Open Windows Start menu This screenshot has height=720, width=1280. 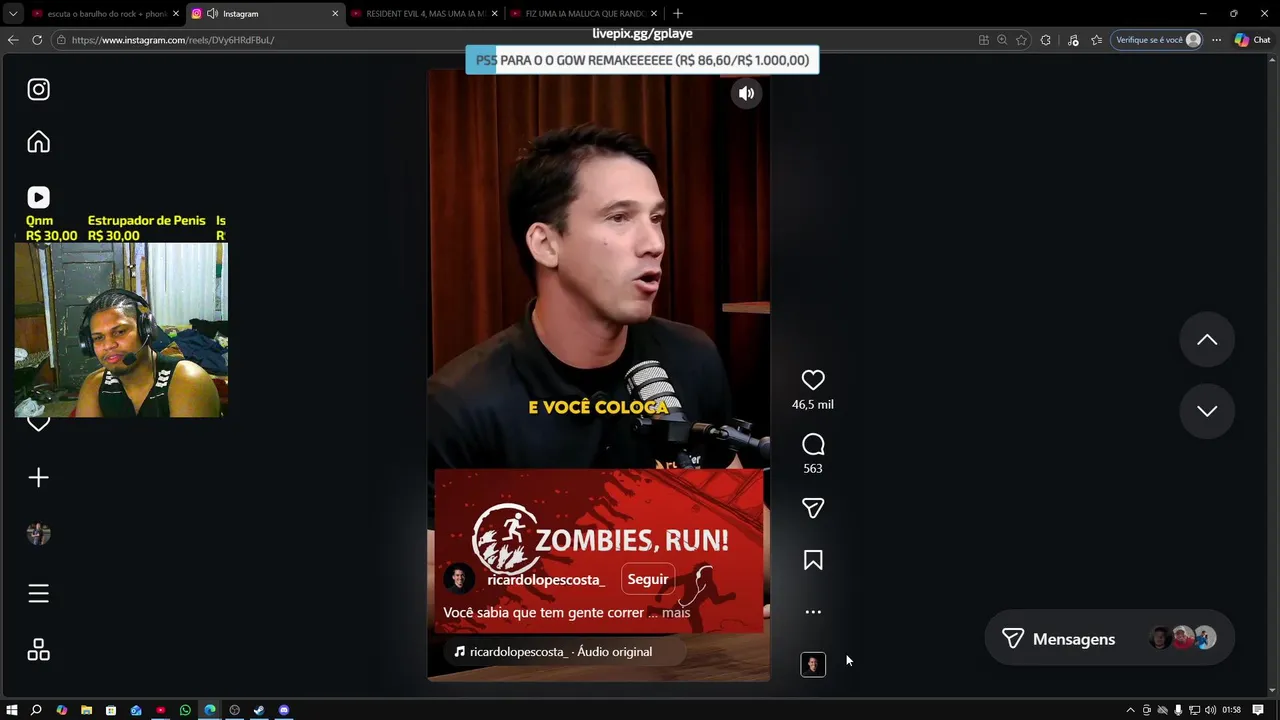[x=12, y=710]
